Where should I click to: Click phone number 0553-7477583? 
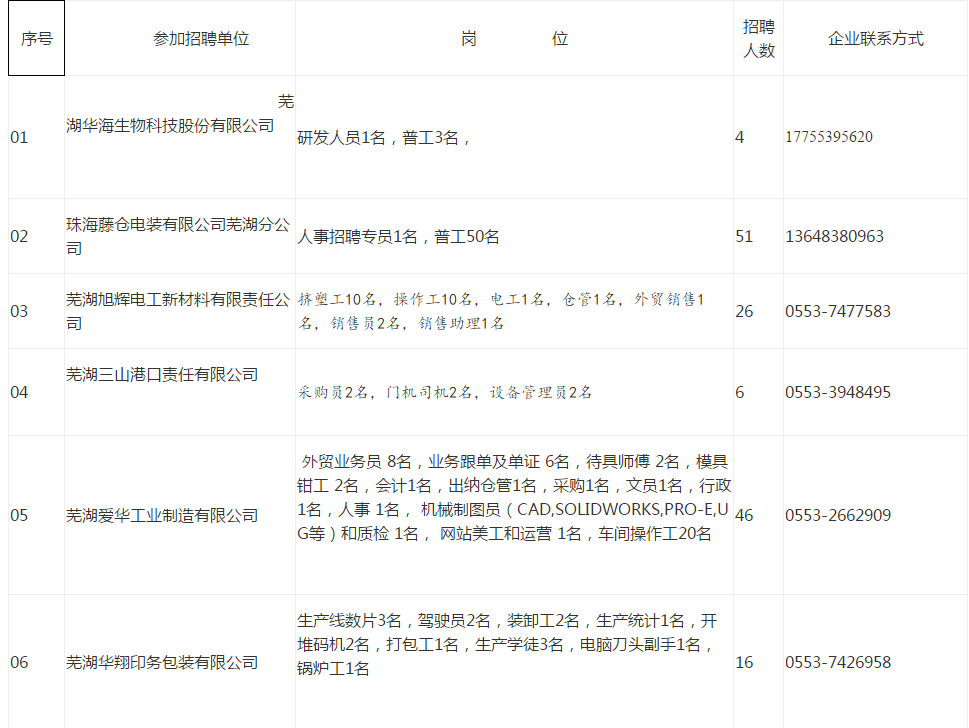click(x=838, y=311)
